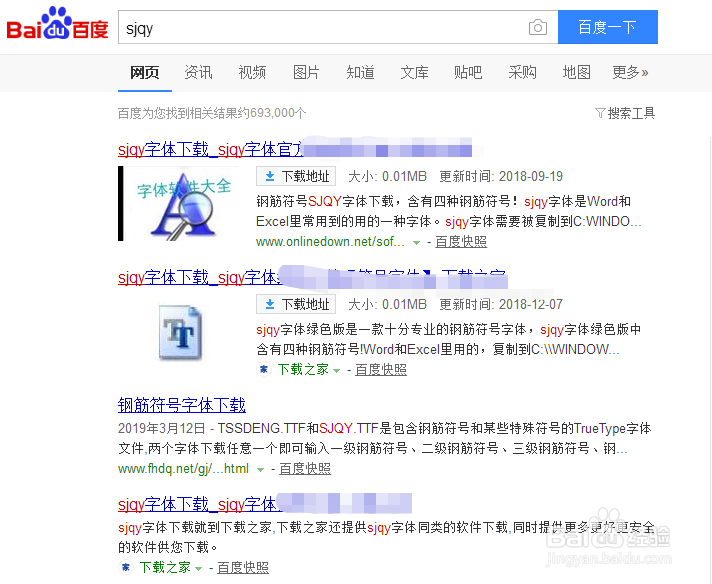
Task: Open the 知道 tab
Action: [361, 72]
